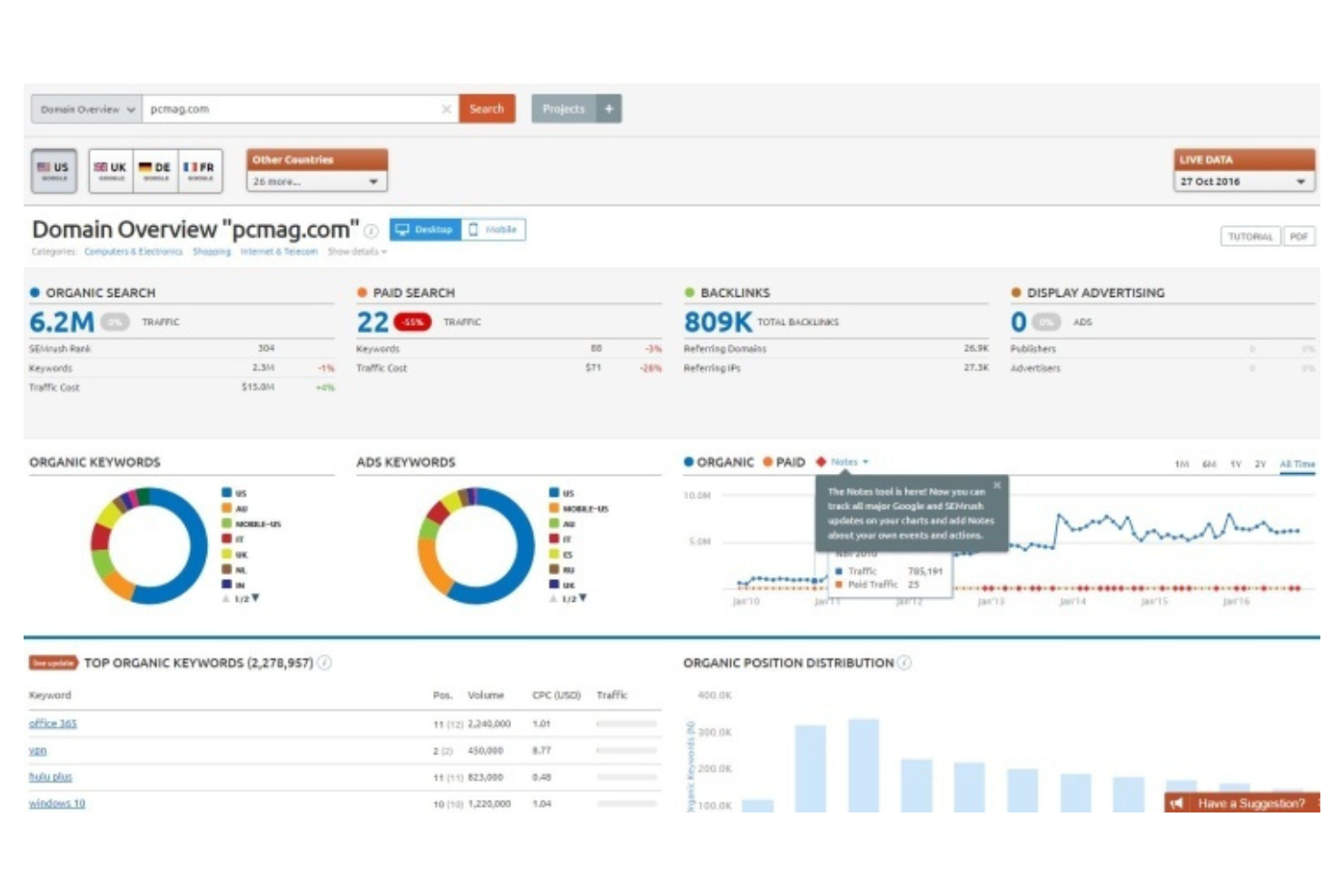Open the Shopping category link
1344x896 pixels.
(x=212, y=251)
